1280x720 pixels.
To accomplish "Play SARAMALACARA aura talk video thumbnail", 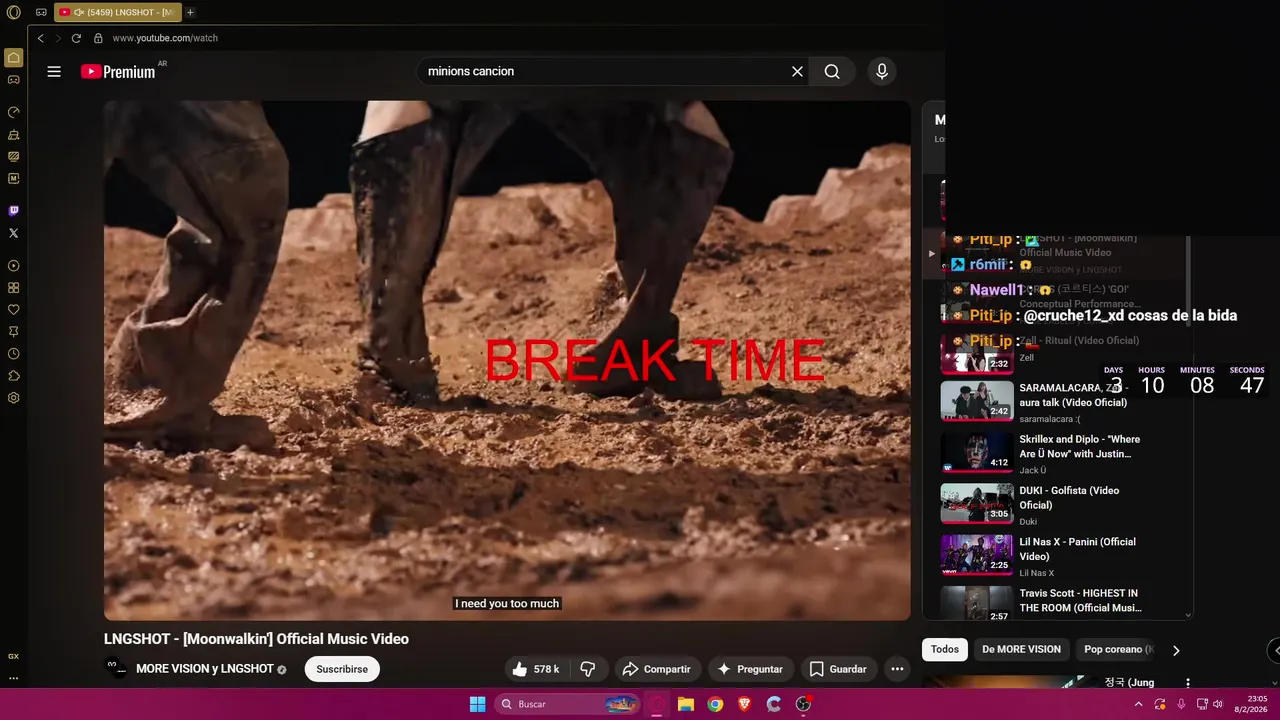I will [977, 401].
